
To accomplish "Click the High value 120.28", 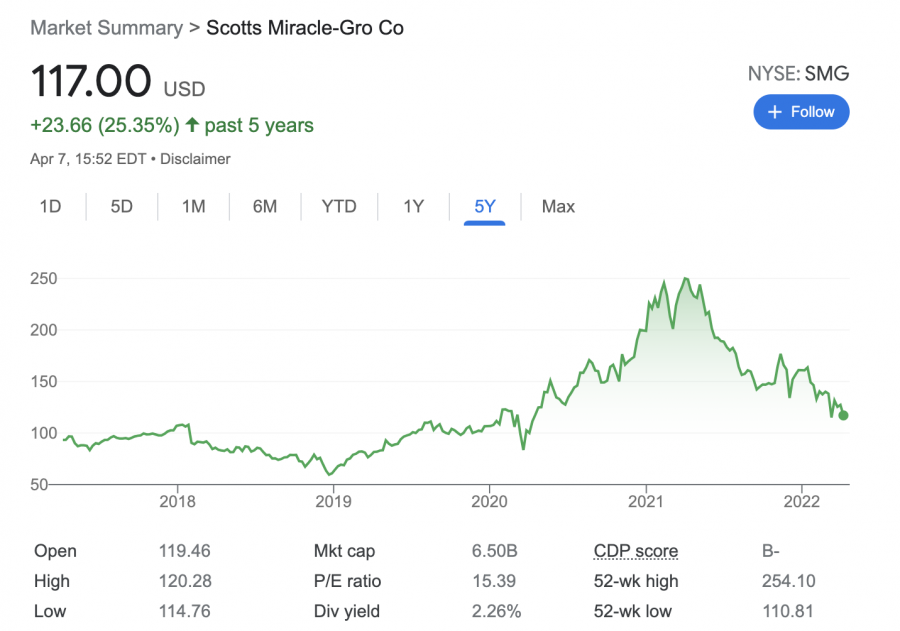I will 185,581.
